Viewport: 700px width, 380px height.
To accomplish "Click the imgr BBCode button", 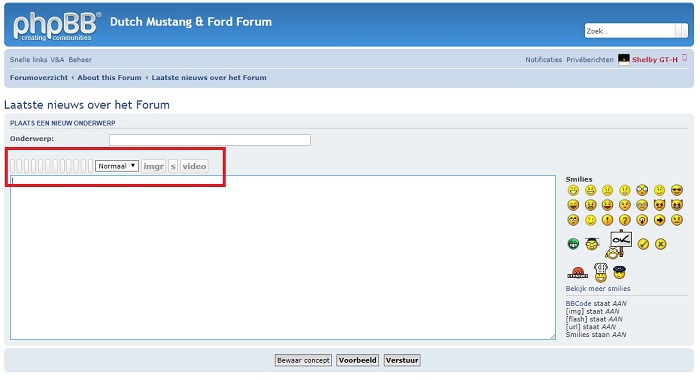I will pyautogui.click(x=153, y=166).
